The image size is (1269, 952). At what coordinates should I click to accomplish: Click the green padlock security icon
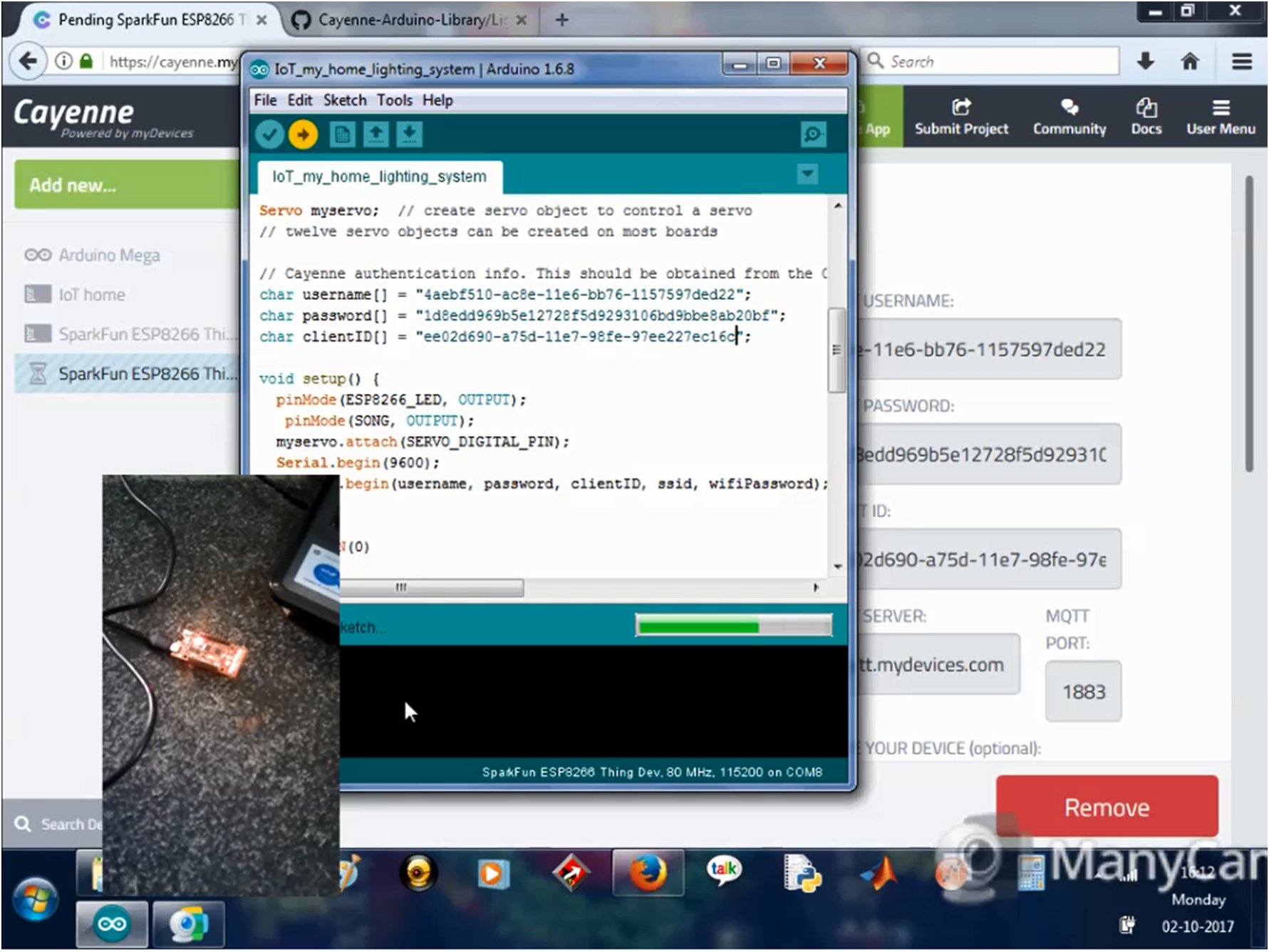(x=86, y=61)
